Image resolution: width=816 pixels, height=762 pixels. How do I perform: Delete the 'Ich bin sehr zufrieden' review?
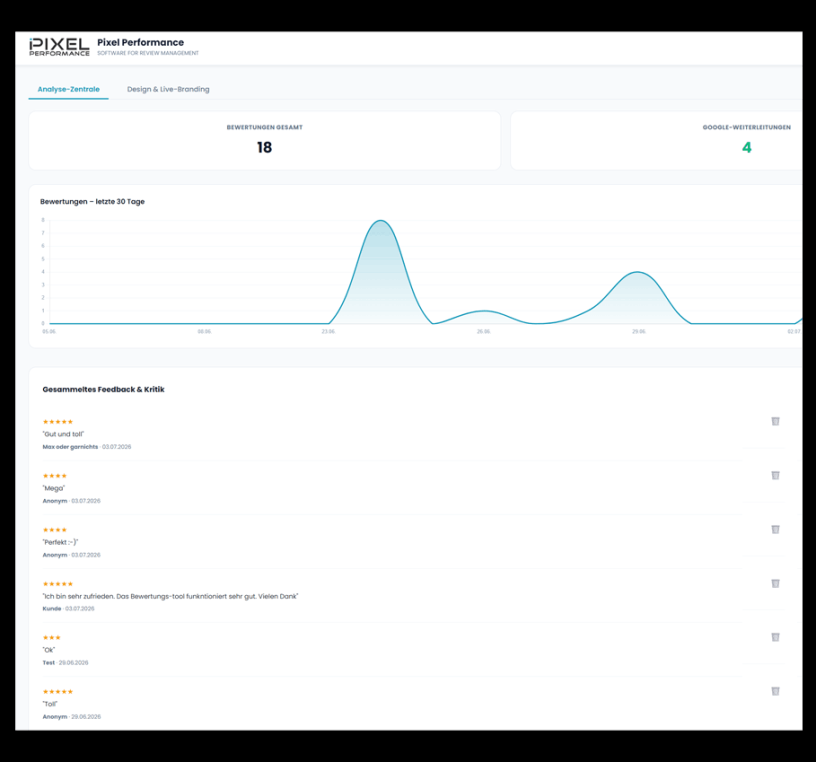[x=775, y=583]
